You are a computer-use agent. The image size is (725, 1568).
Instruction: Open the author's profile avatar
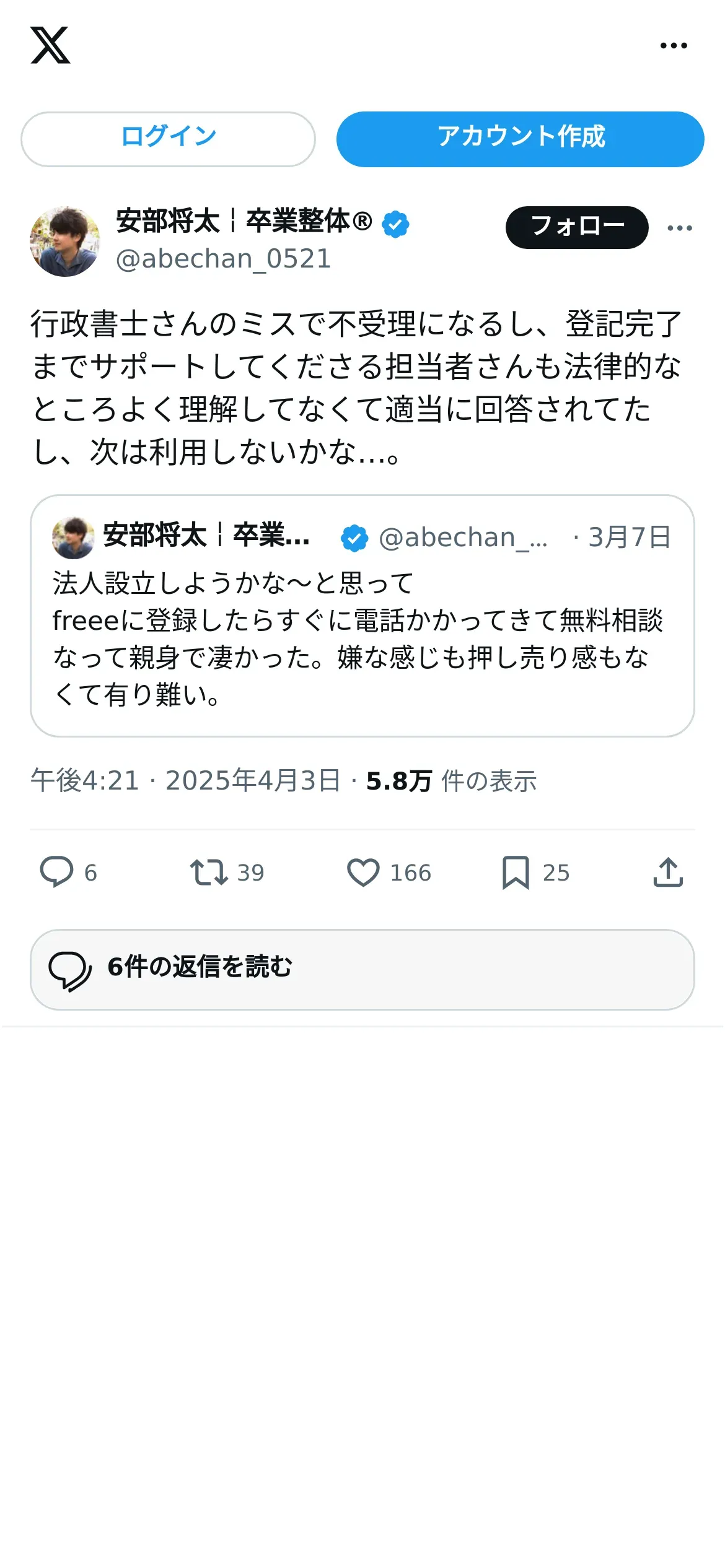coord(65,242)
